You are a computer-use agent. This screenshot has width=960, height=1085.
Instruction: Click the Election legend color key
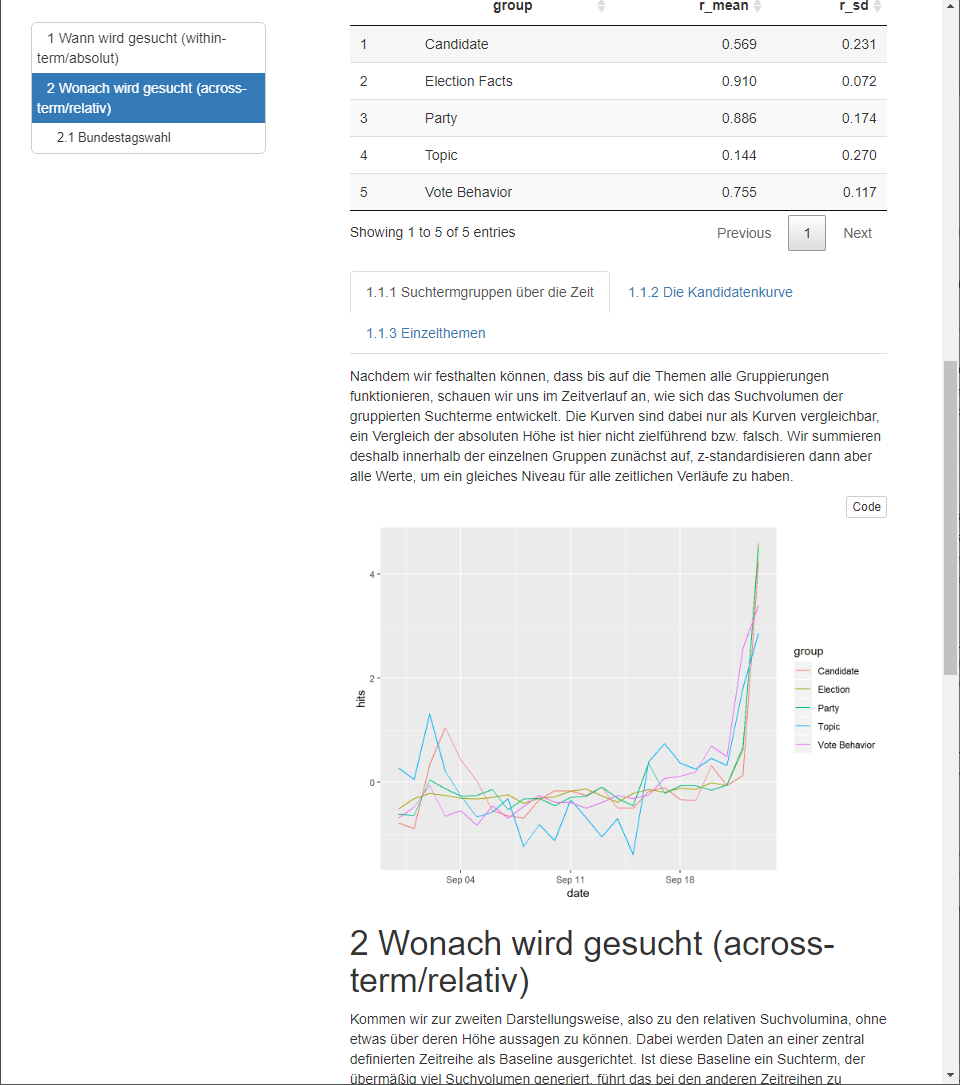pyautogui.click(x=803, y=690)
